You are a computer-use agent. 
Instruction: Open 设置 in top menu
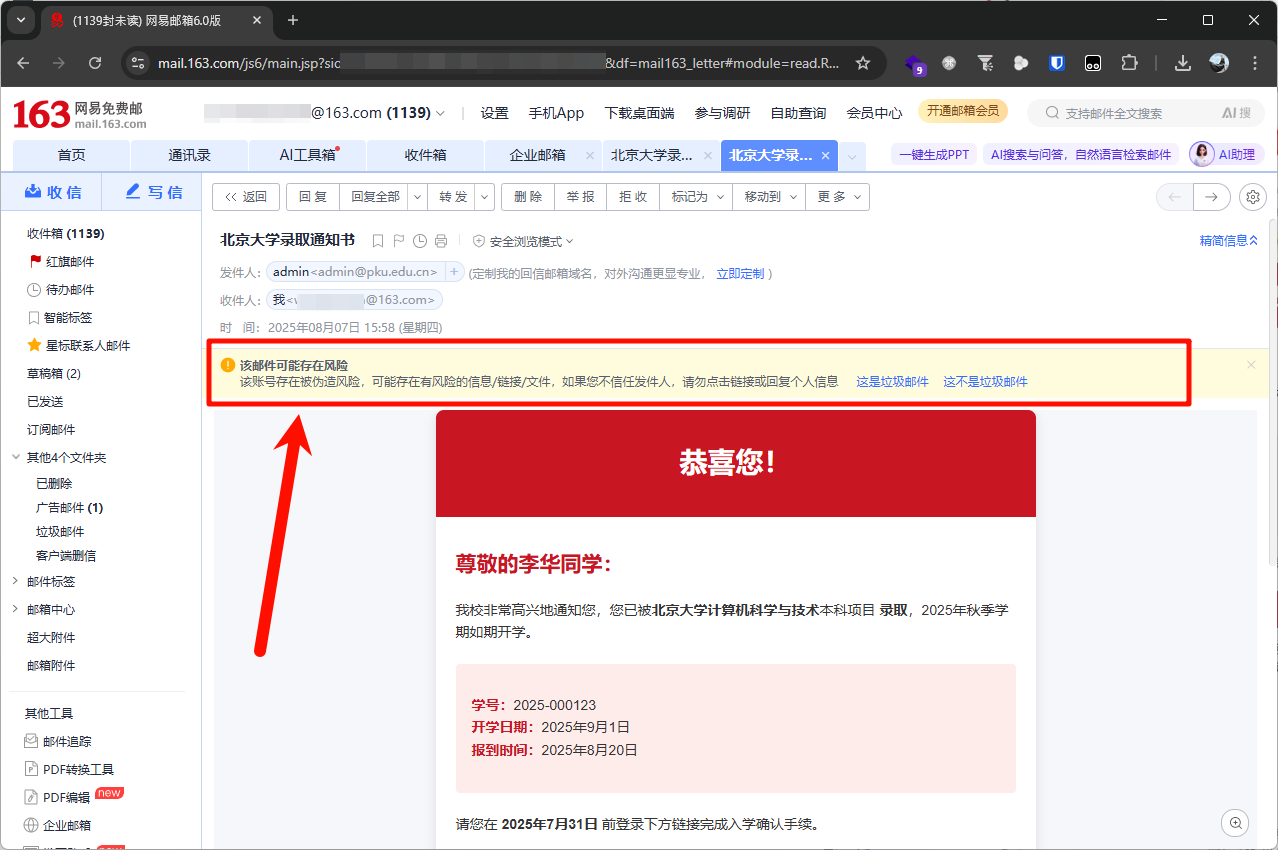click(494, 113)
